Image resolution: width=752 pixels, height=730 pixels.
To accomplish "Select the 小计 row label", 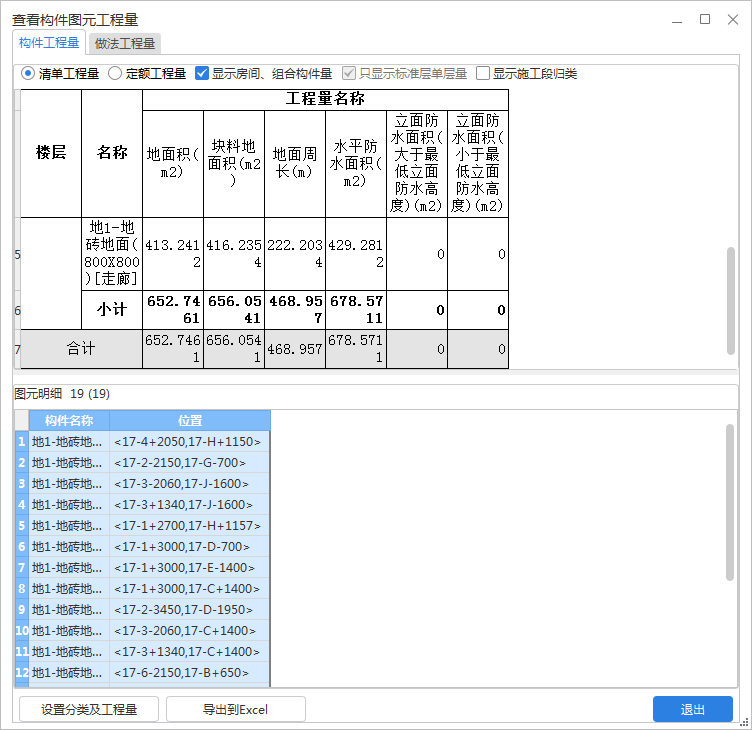I will 112,310.
